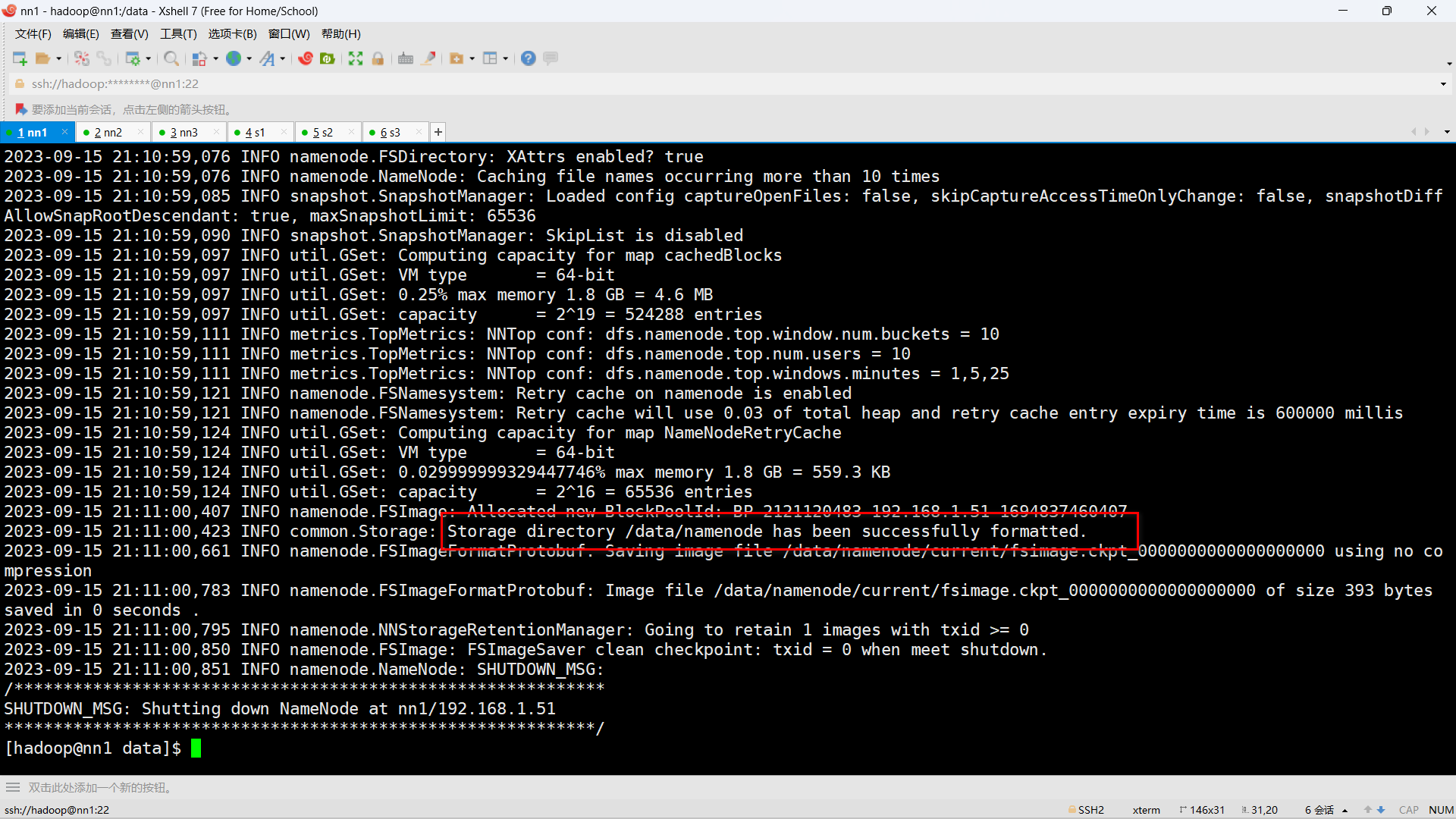Open the address bar dropdown arrow
Viewport: 1456px width, 819px height.
1443,83
